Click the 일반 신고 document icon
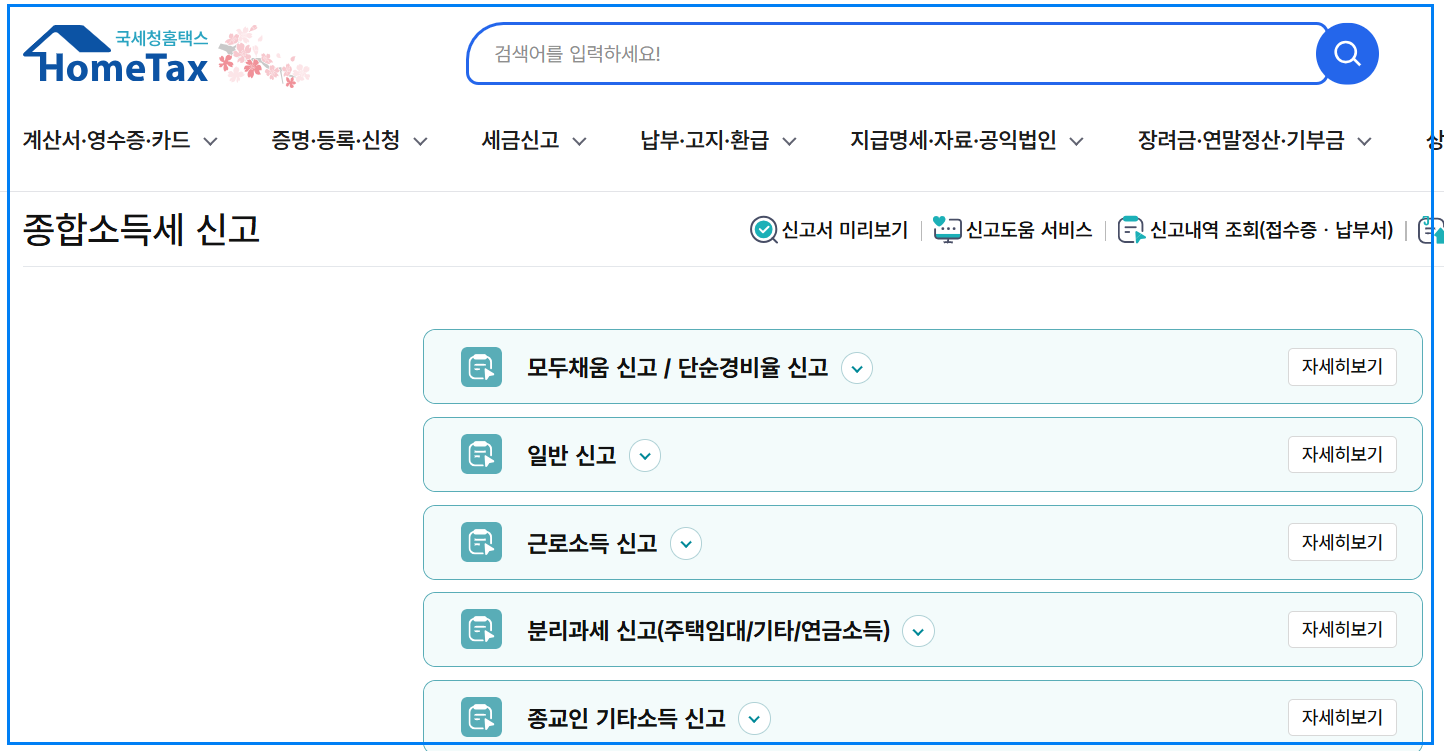 pyautogui.click(x=481, y=454)
